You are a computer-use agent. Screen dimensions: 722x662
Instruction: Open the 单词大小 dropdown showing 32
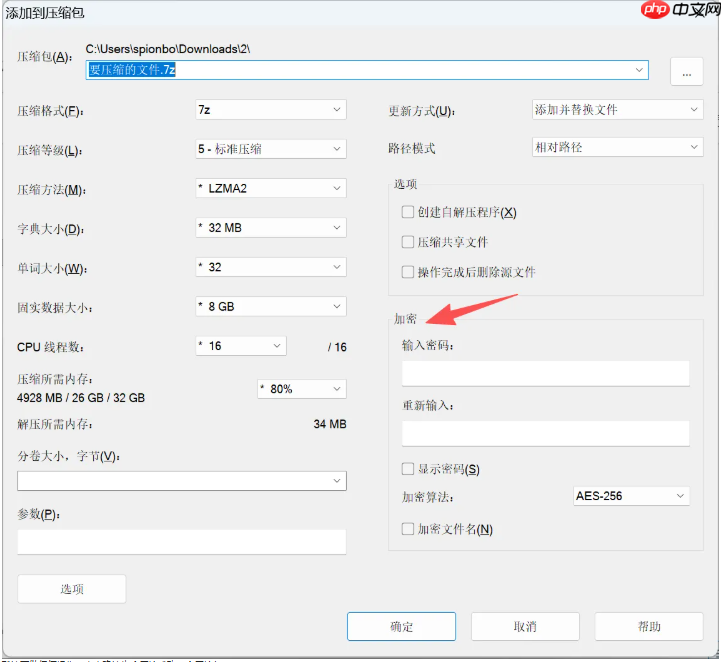271,267
